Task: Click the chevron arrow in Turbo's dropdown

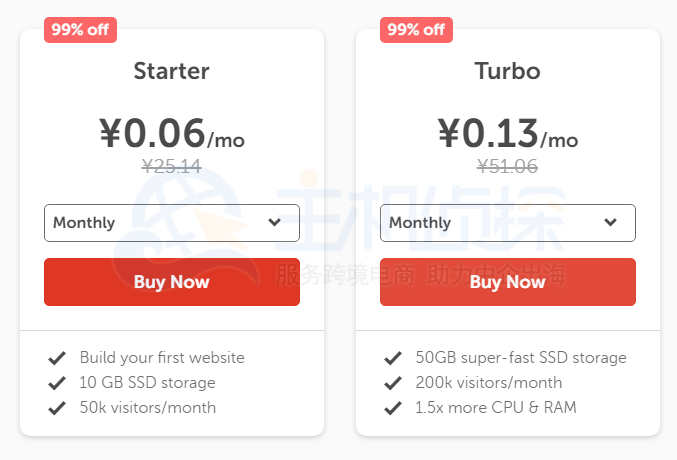Action: click(610, 223)
